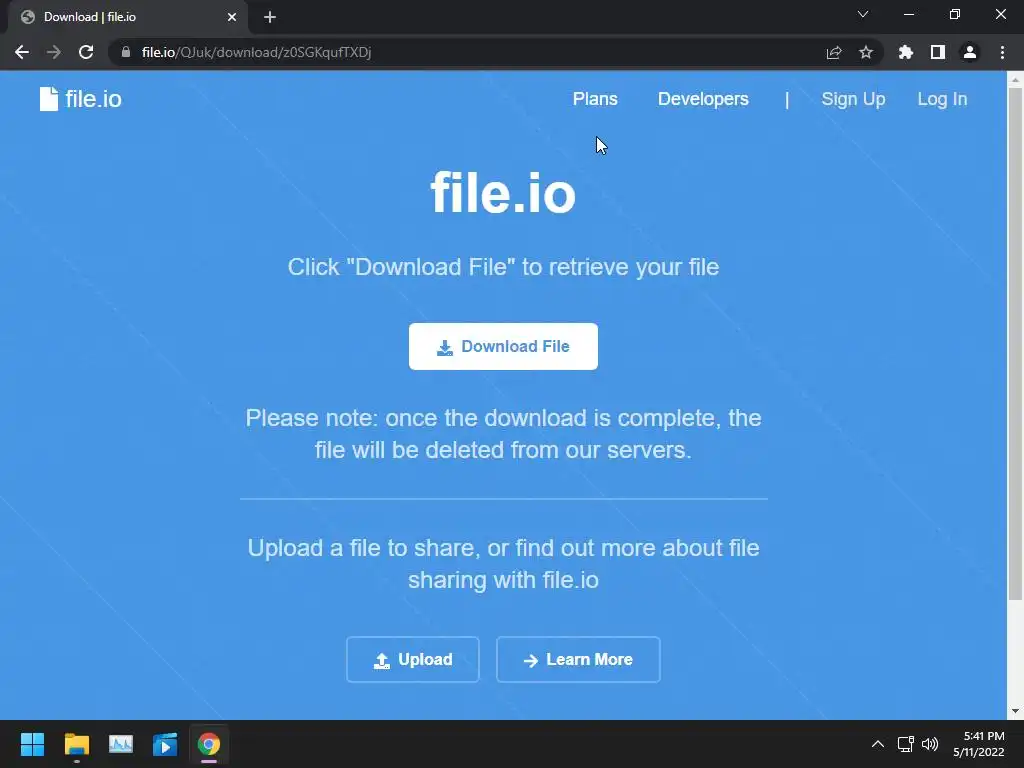The height and width of the screenshot is (768, 1024).
Task: Show hidden system tray icons
Action: coord(878,744)
